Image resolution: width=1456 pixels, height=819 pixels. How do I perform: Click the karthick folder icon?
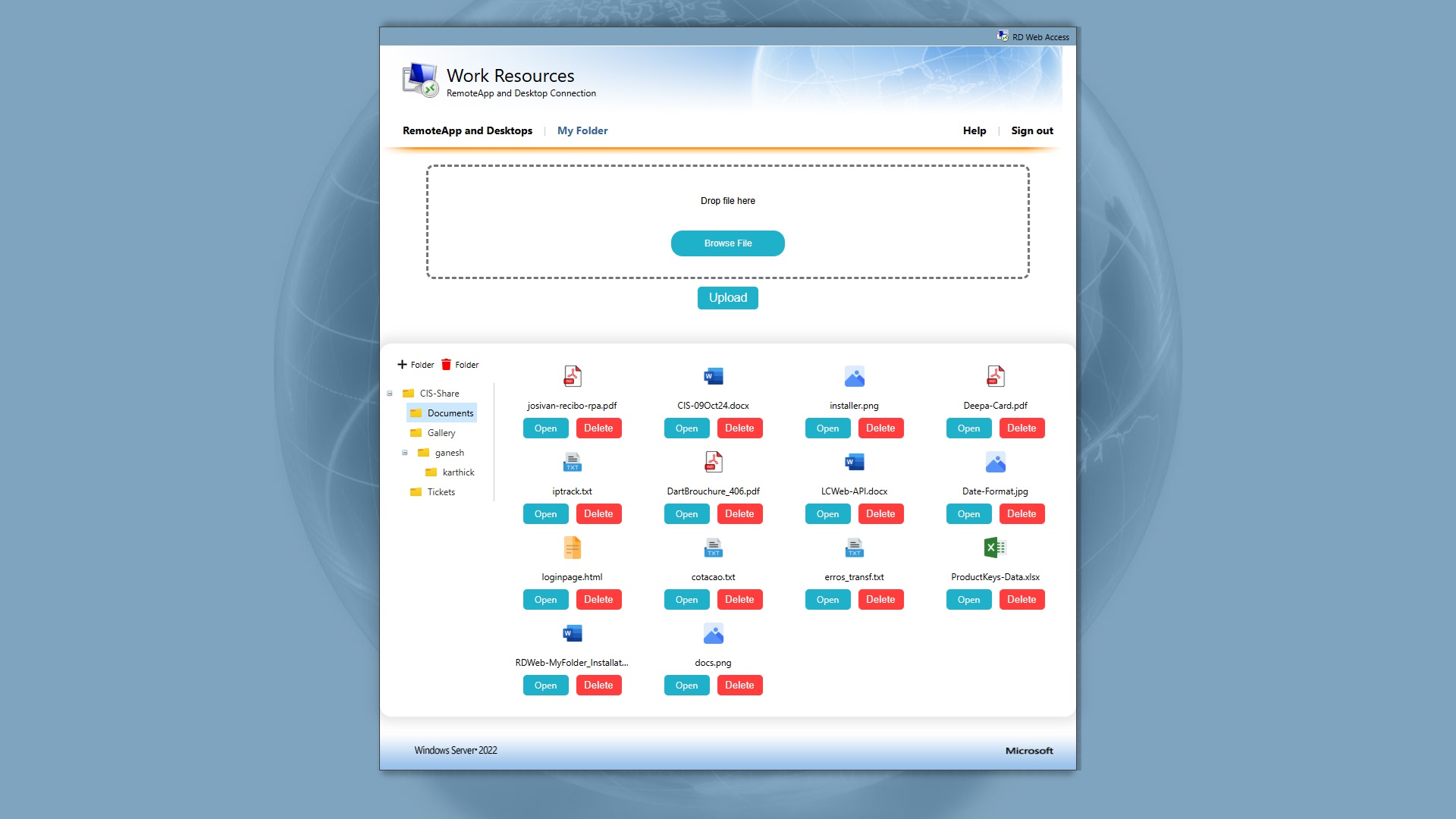431,472
